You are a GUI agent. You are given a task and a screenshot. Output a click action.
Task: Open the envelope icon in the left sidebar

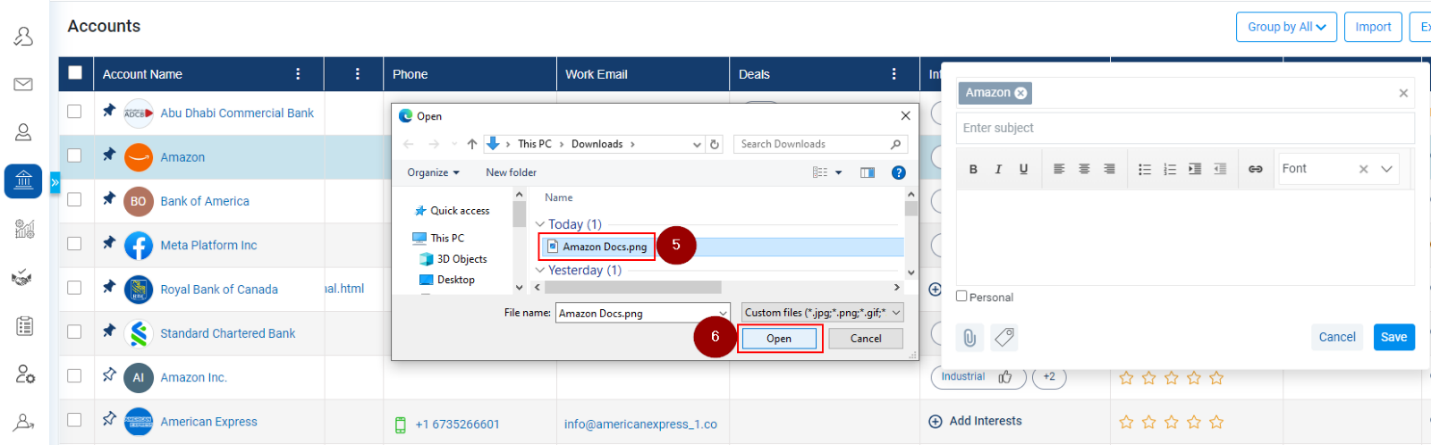(23, 85)
